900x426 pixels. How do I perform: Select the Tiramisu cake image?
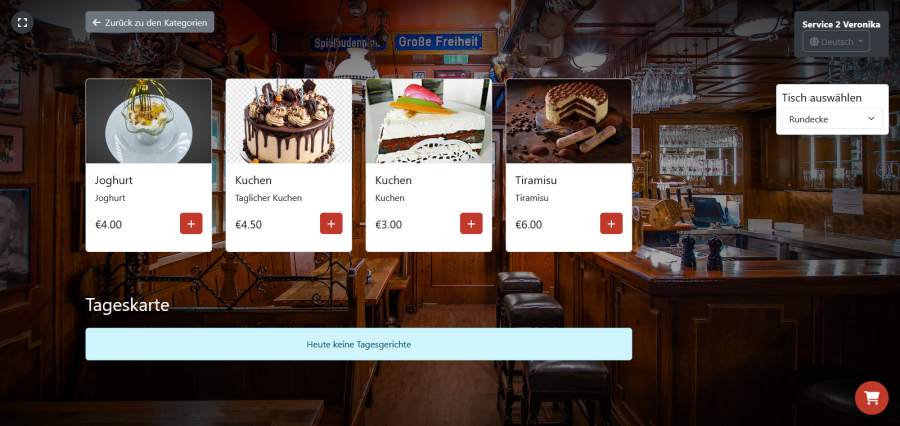569,121
